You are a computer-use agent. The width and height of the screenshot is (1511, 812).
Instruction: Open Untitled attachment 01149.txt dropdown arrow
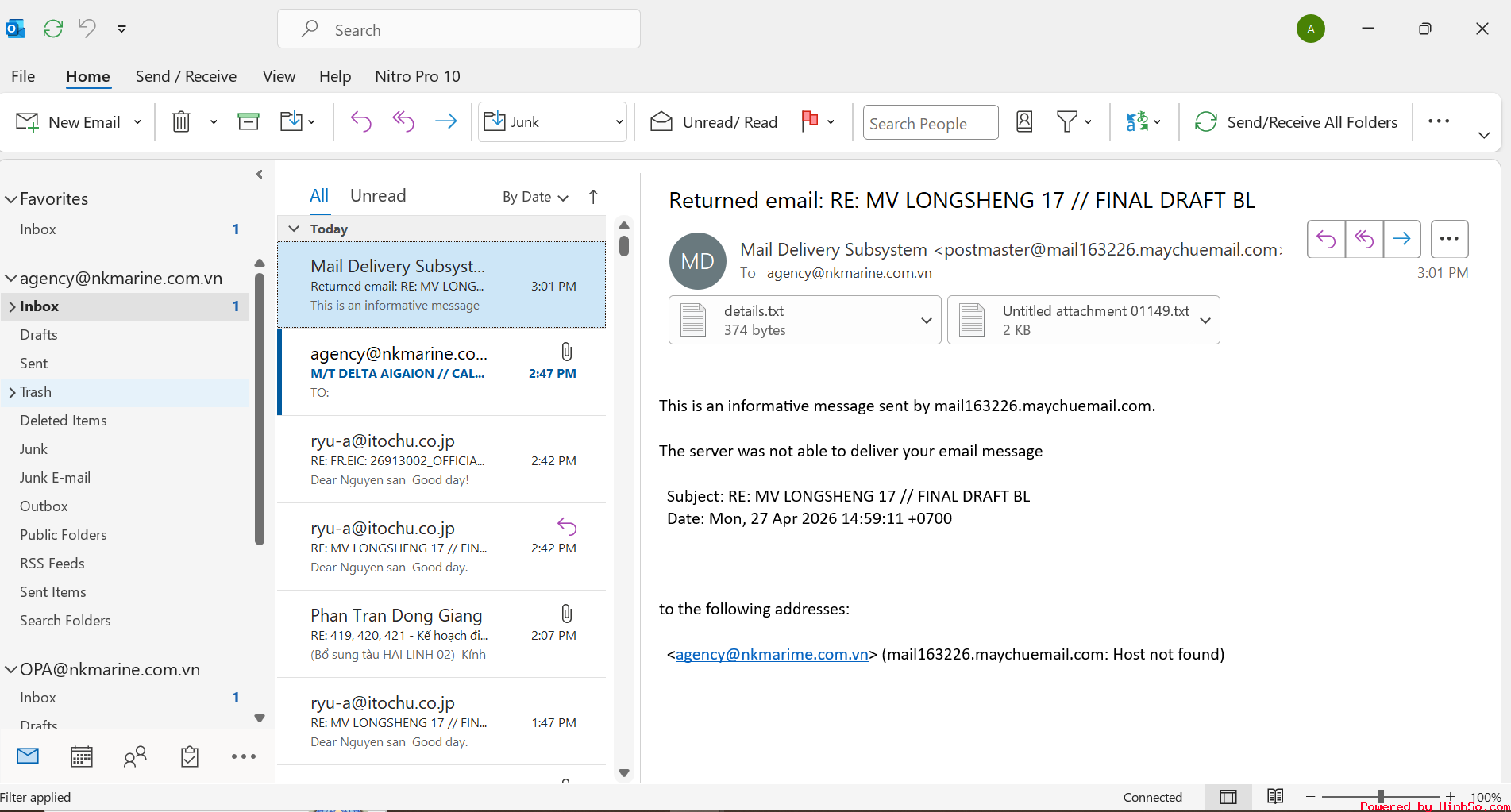coord(1205,321)
